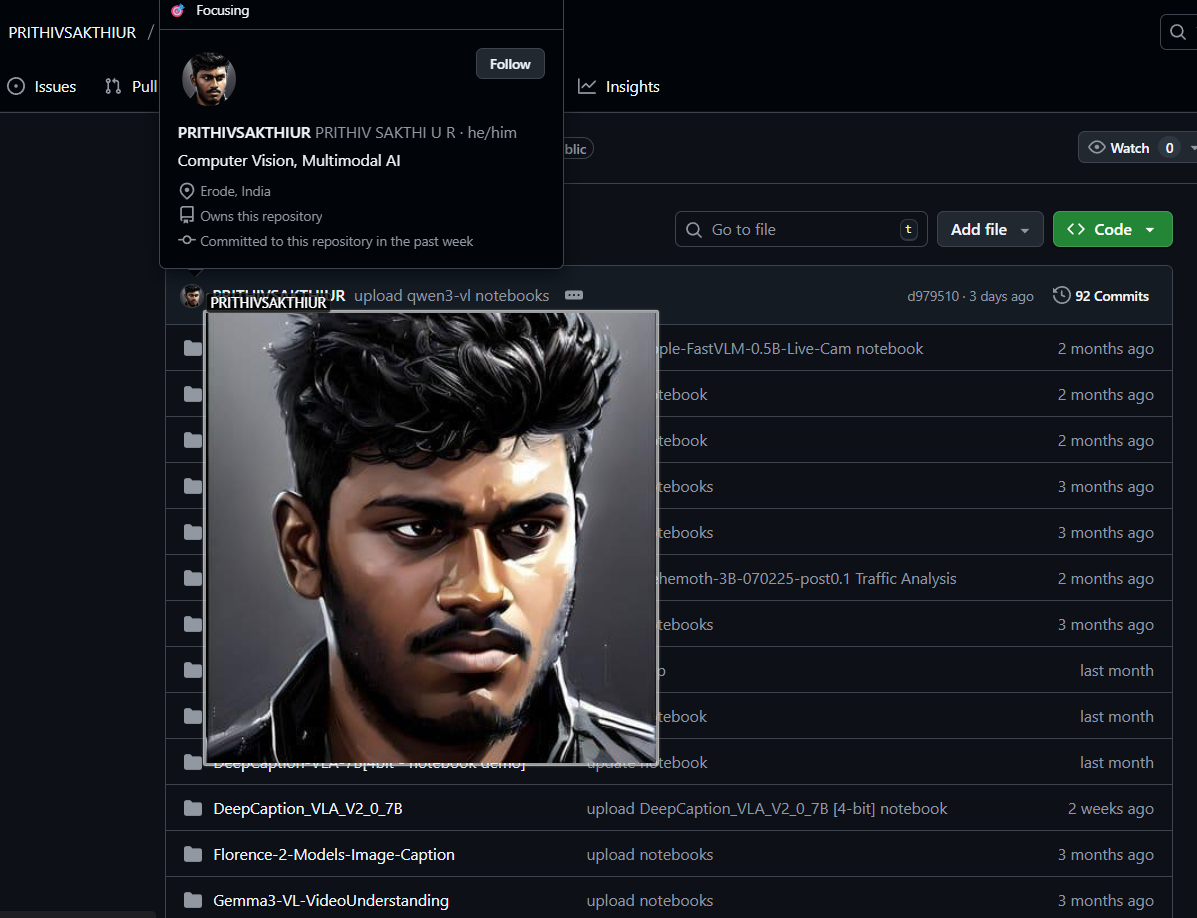Screen dimensions: 1197x918
Task: Click the commit icon by Committed to this repository
Action: tap(186, 240)
